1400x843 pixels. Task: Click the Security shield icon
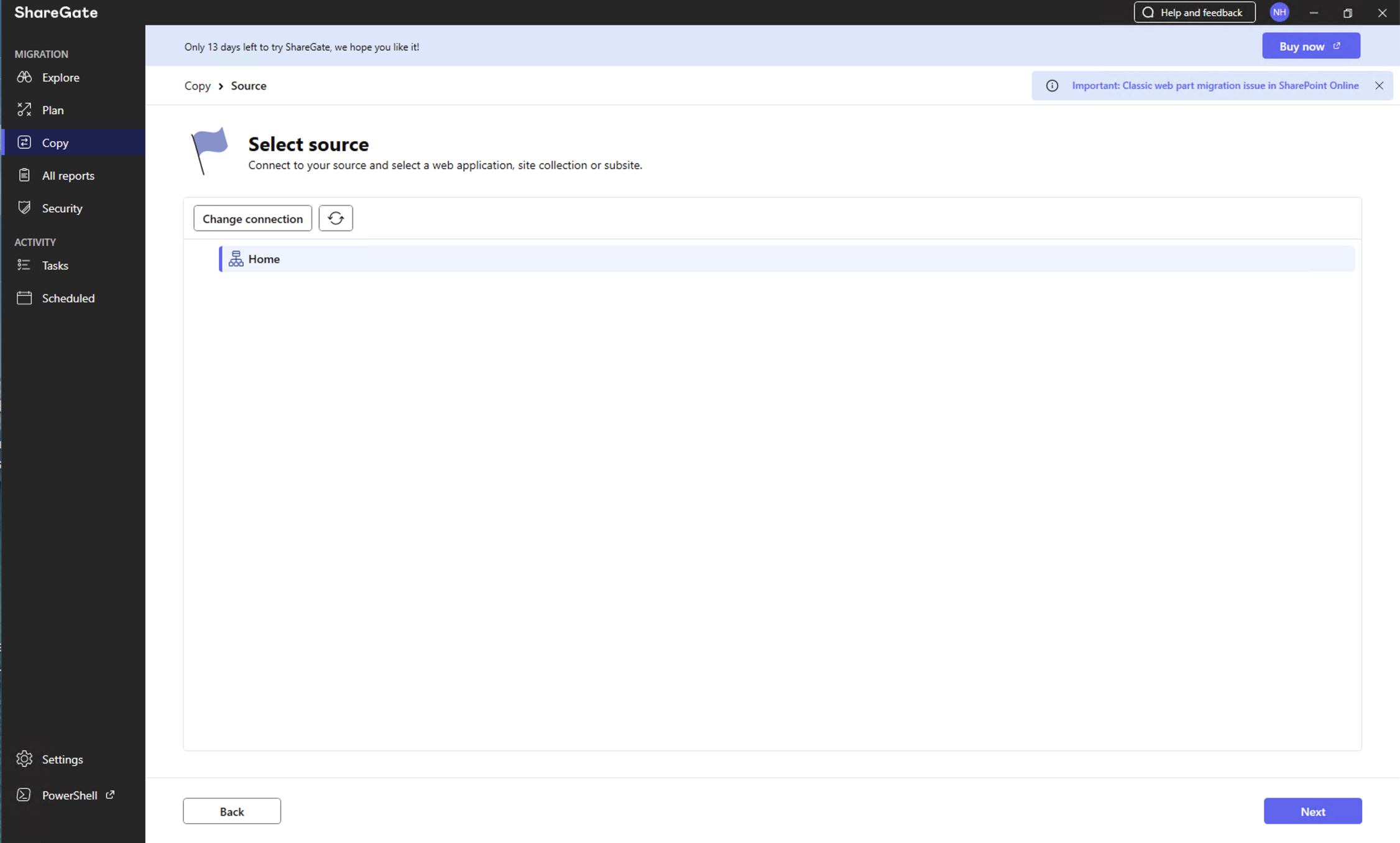(24, 208)
